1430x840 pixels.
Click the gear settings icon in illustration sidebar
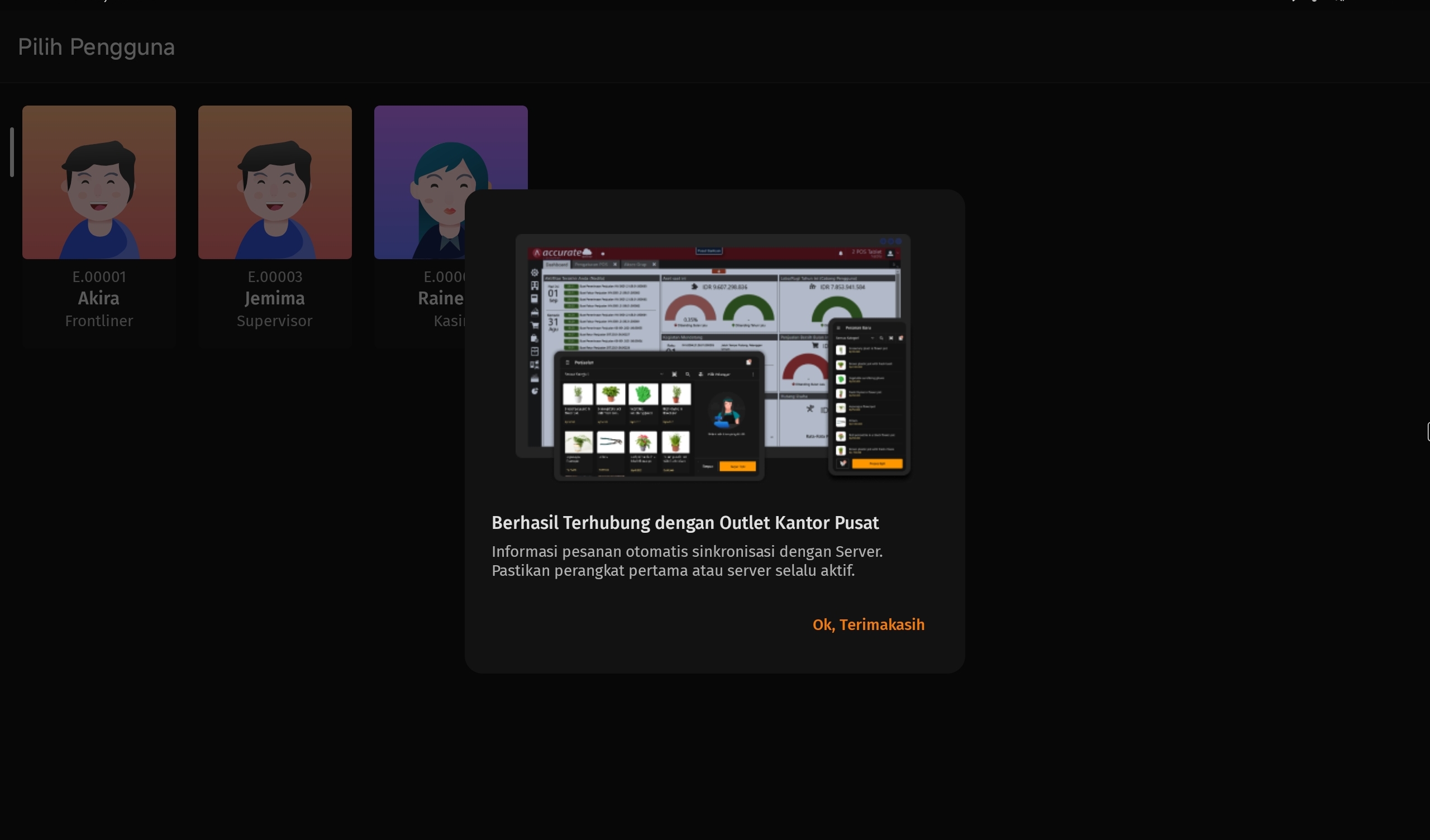point(534,273)
